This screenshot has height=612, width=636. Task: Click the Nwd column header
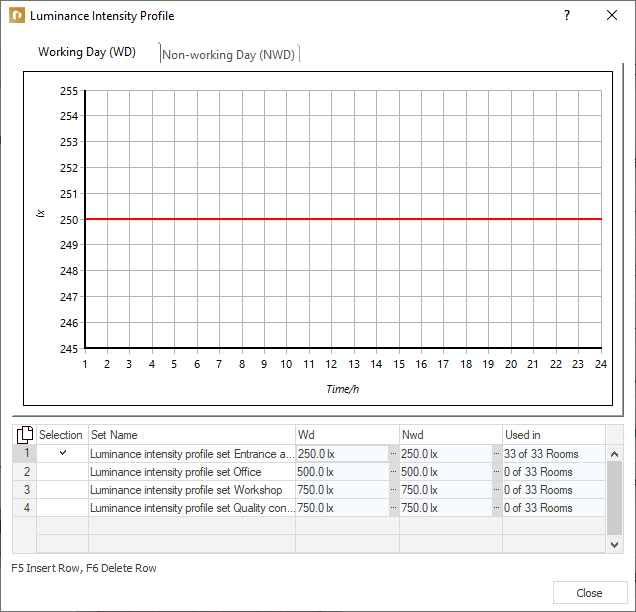click(451, 435)
